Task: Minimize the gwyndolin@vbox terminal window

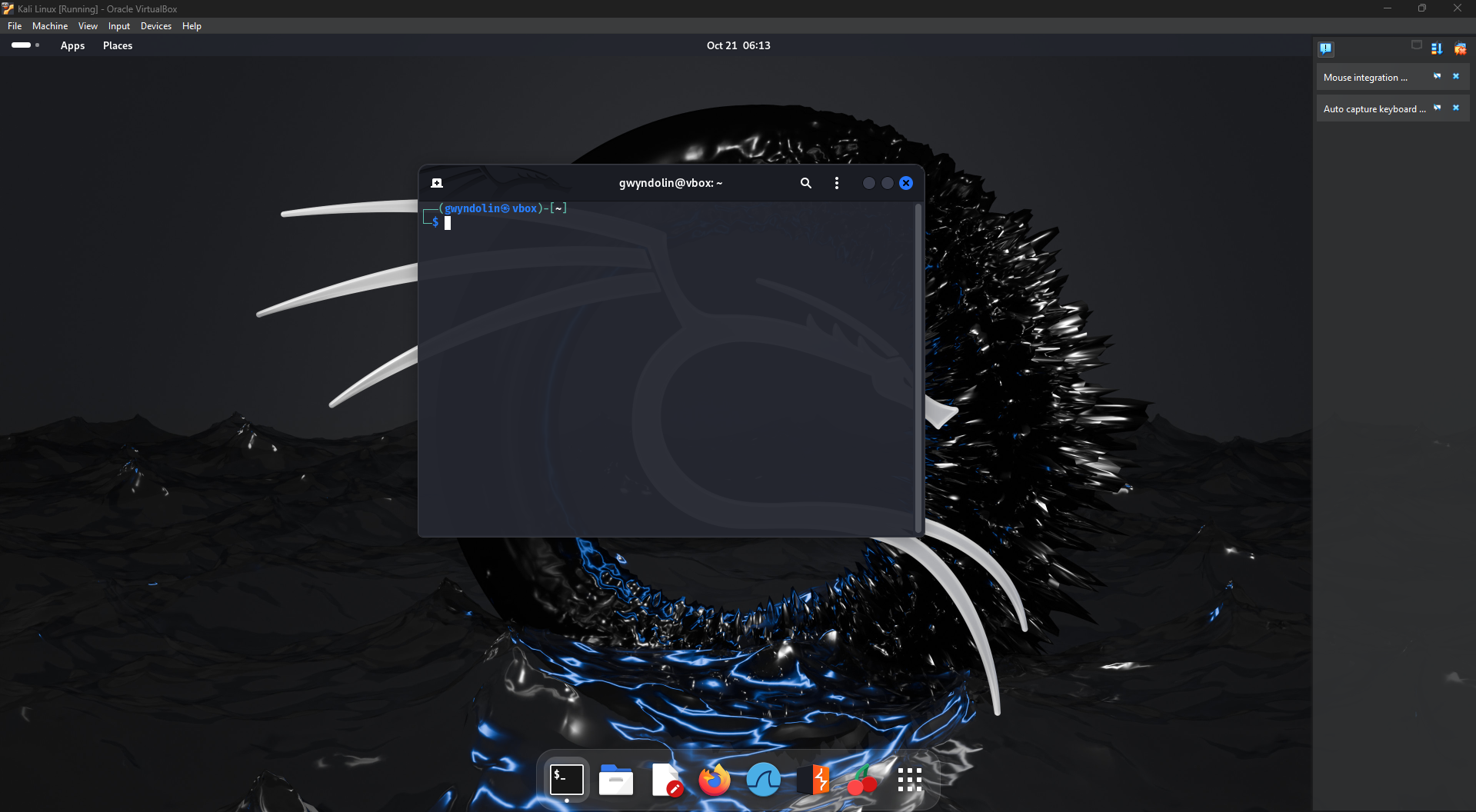Action: 869,183
